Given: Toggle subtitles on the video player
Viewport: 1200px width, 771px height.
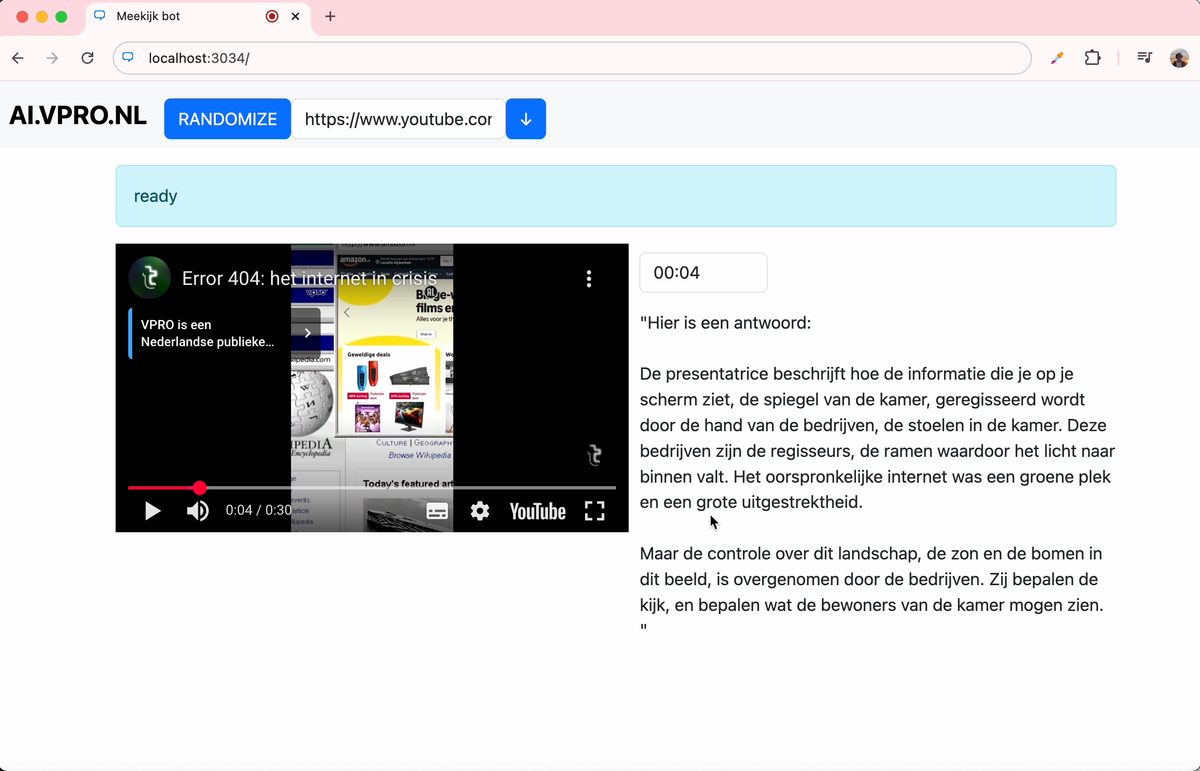Looking at the screenshot, I should pos(437,511).
